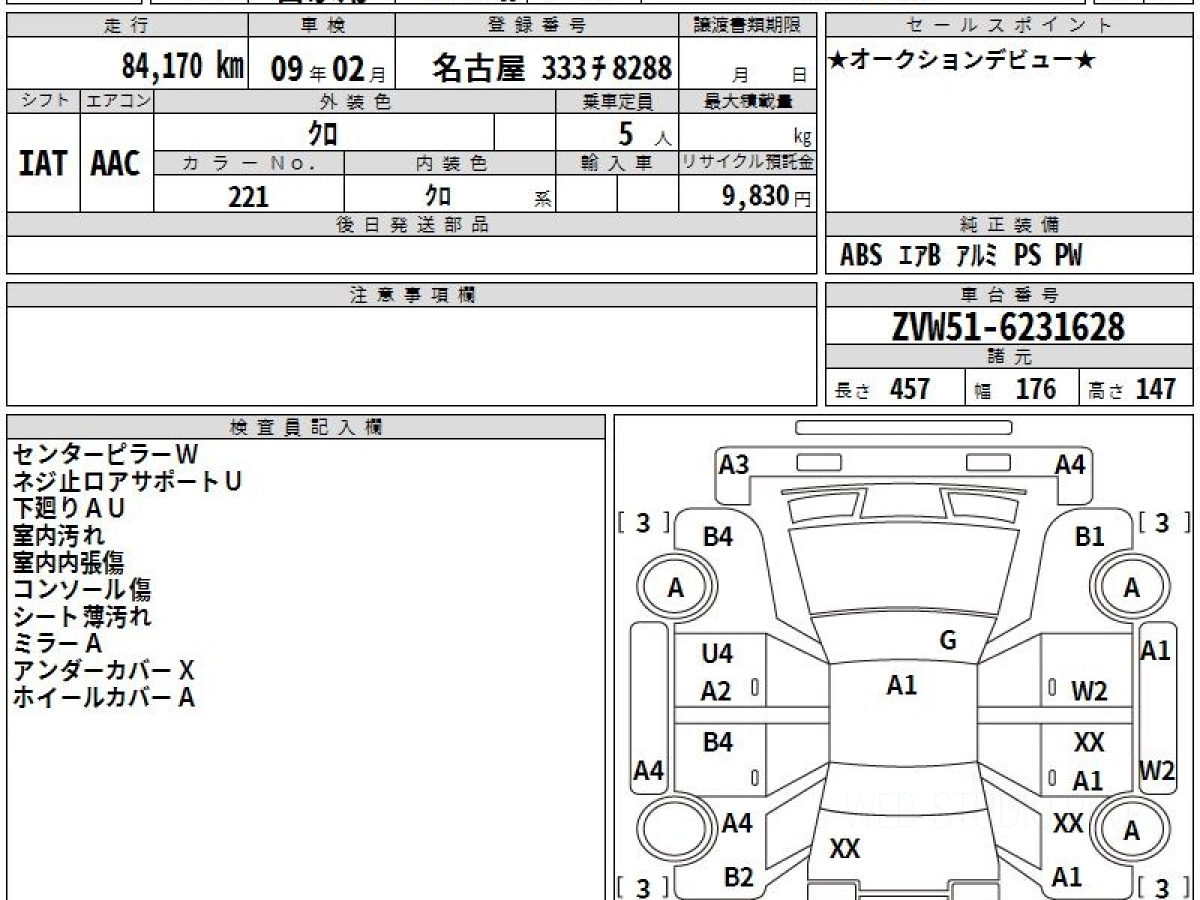Screen dimensions: 1200x900
Task: Click the U4 damage mark on the diagram
Action: [x=717, y=654]
